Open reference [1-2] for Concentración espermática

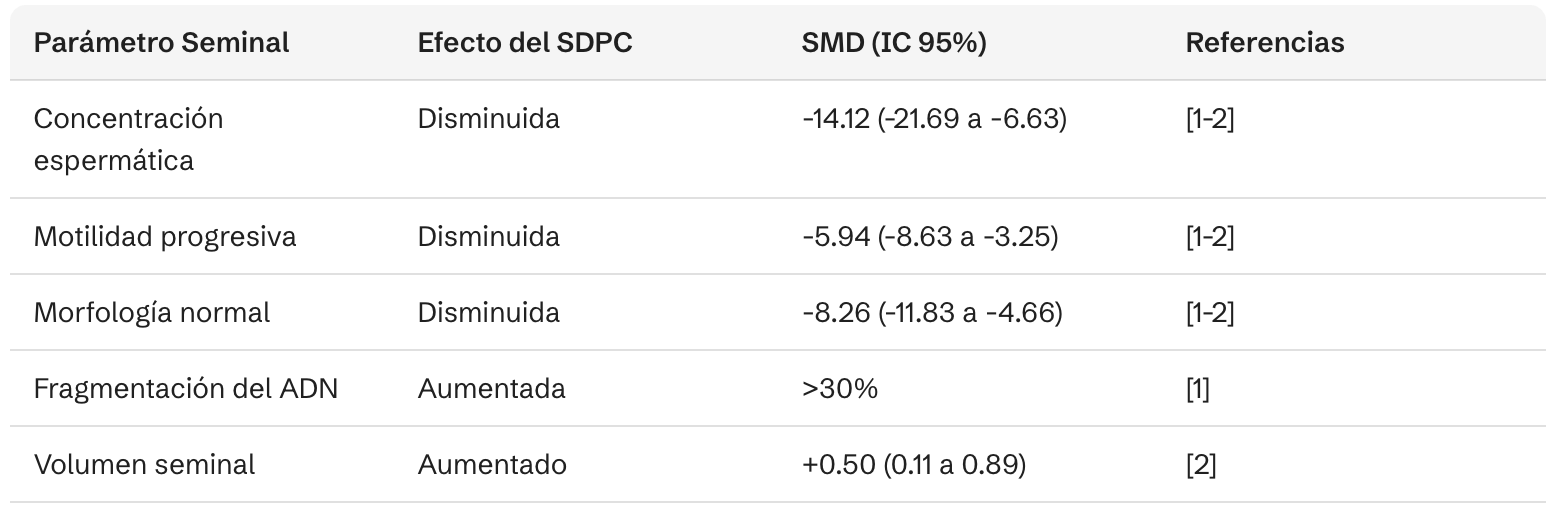pyautogui.click(x=1210, y=119)
